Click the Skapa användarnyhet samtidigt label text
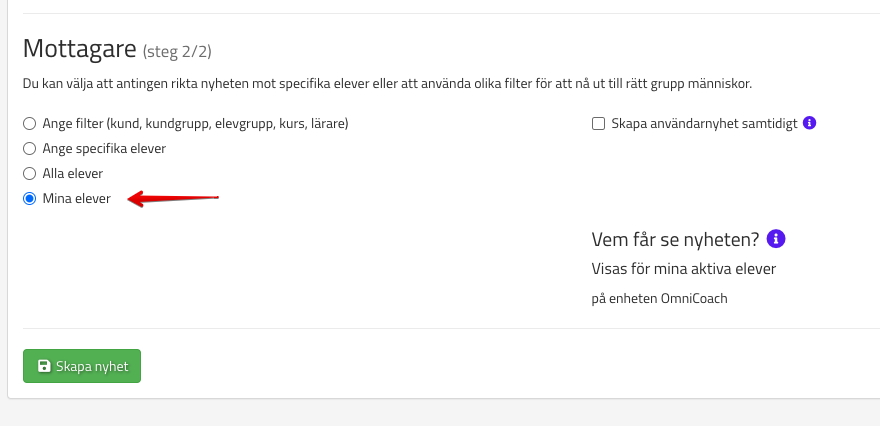 click(x=704, y=124)
